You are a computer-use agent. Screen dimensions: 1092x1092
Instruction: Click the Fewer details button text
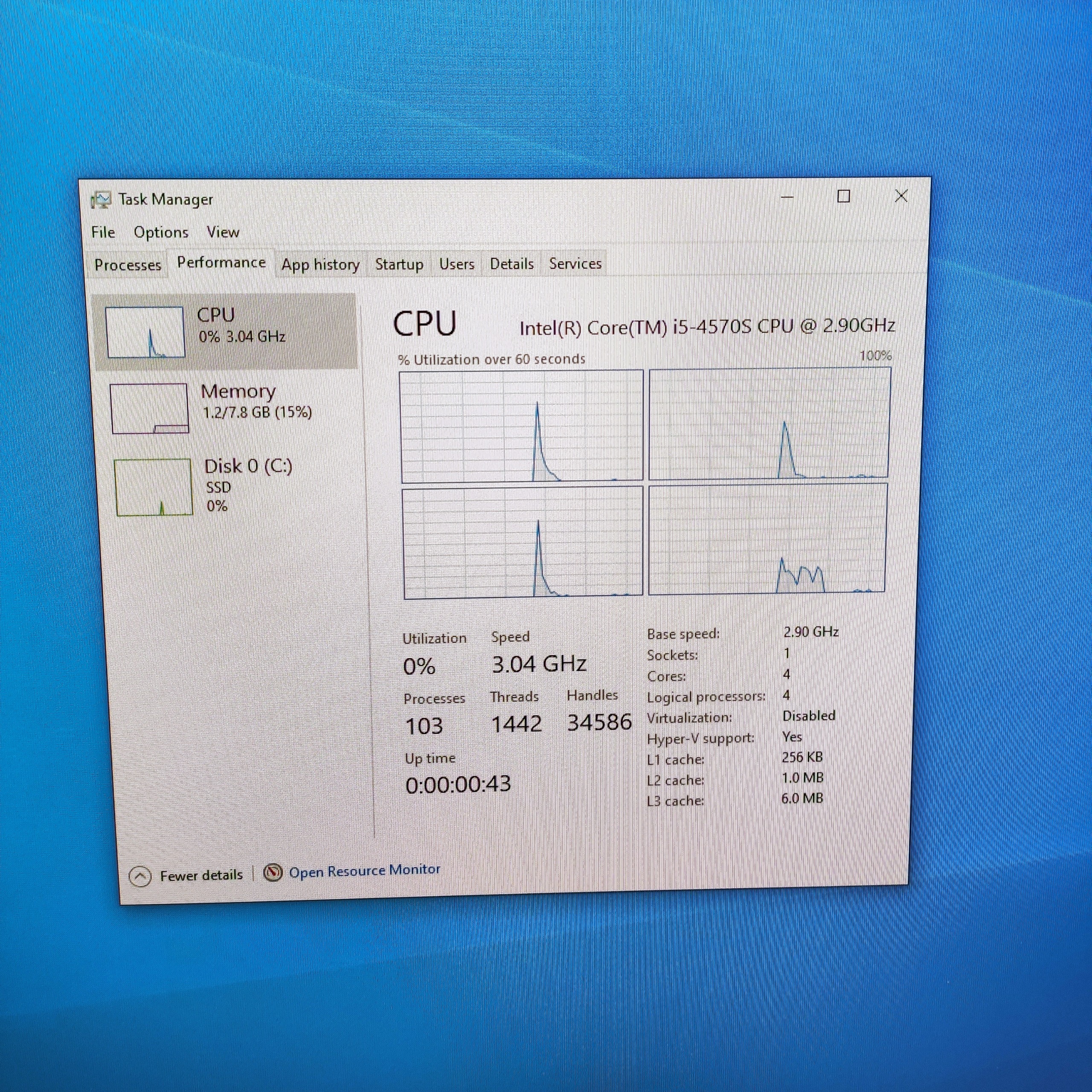(x=201, y=875)
